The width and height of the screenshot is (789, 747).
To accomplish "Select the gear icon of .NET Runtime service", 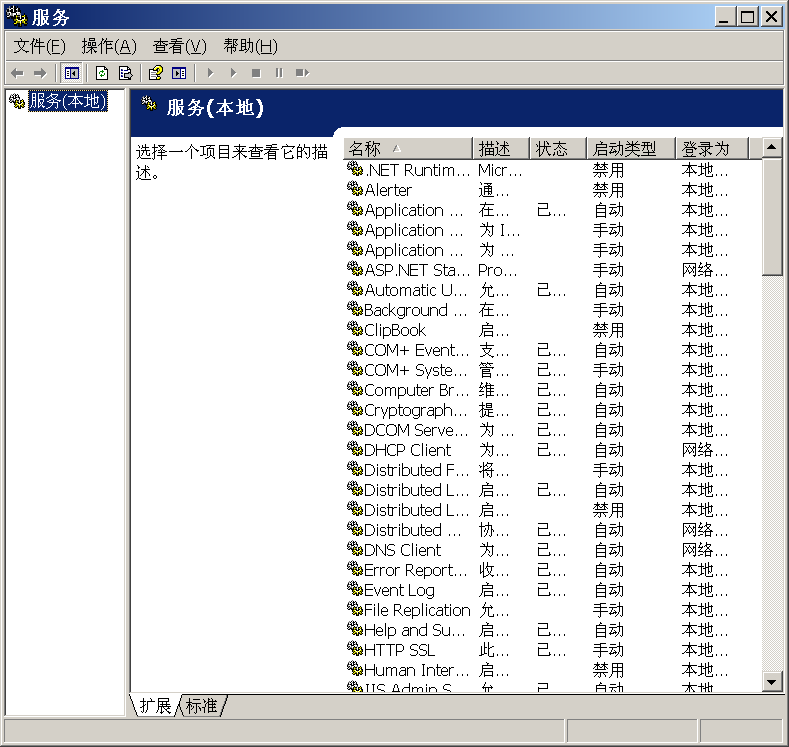I will point(355,169).
